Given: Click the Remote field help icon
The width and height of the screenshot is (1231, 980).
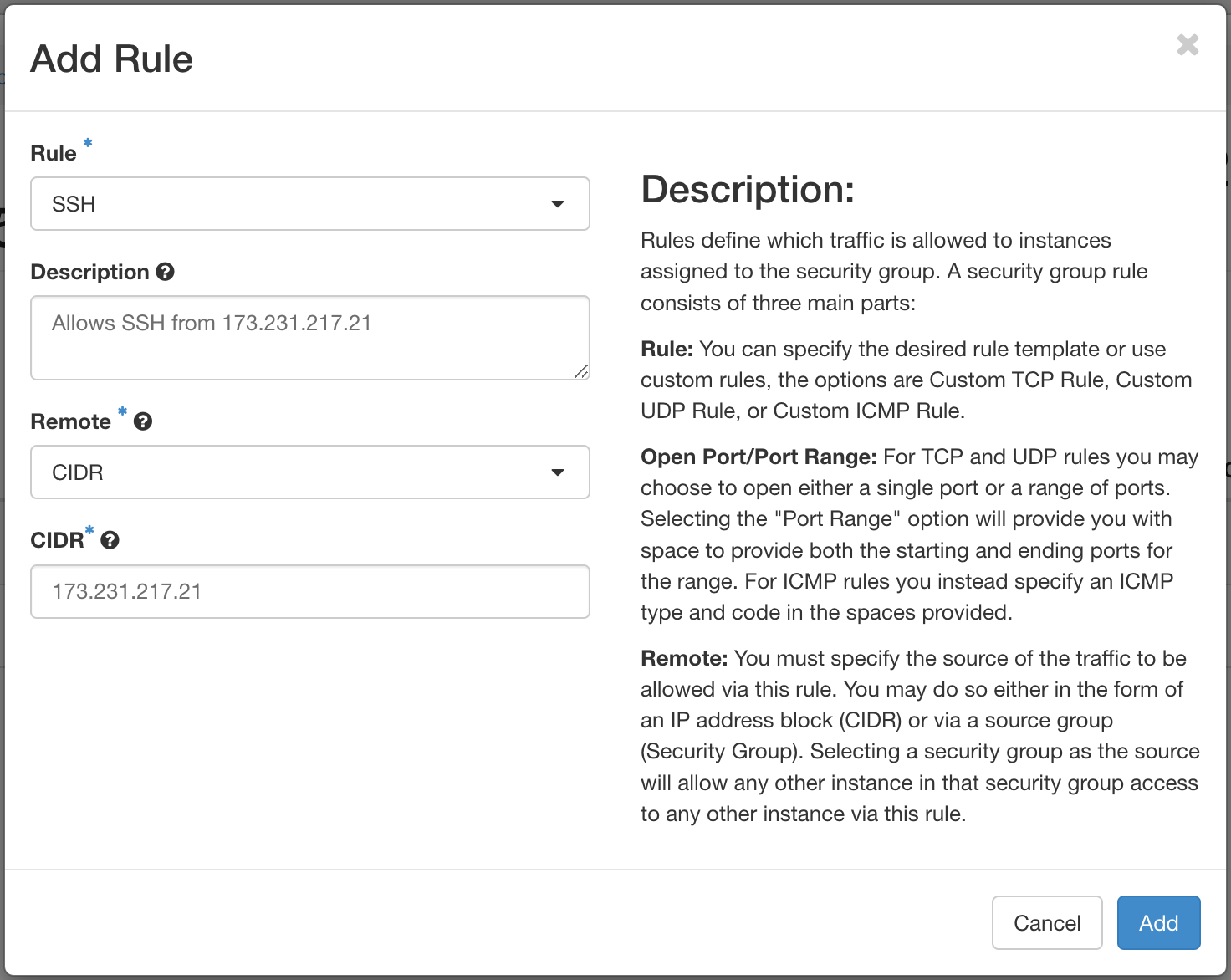Looking at the screenshot, I should click(144, 421).
